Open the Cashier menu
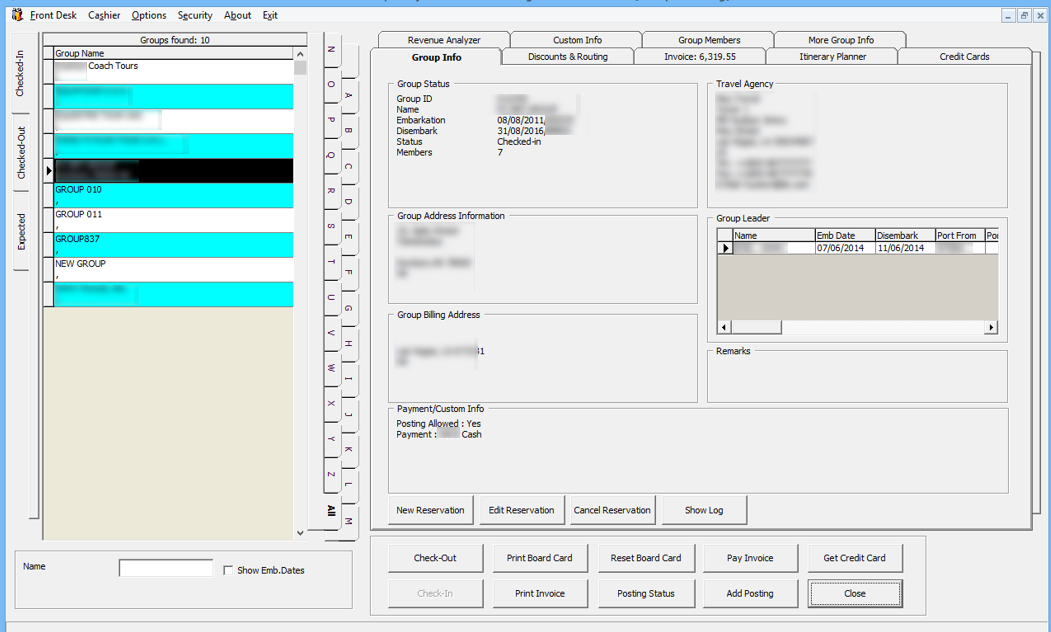The image size is (1051, 632). pos(104,15)
